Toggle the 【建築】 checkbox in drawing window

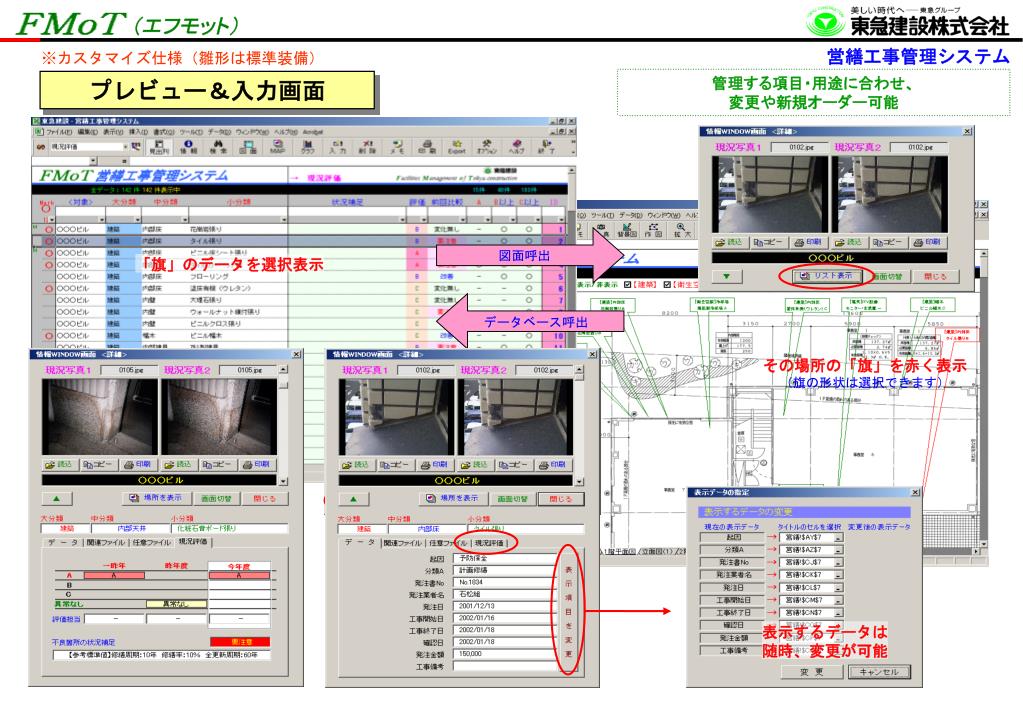click(627, 285)
